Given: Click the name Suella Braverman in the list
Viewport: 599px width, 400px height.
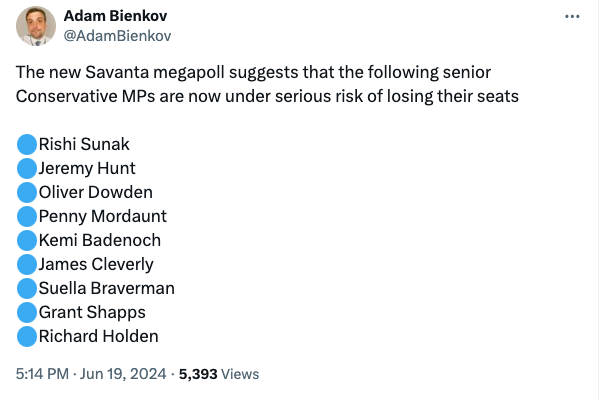Looking at the screenshot, I should 107,288.
